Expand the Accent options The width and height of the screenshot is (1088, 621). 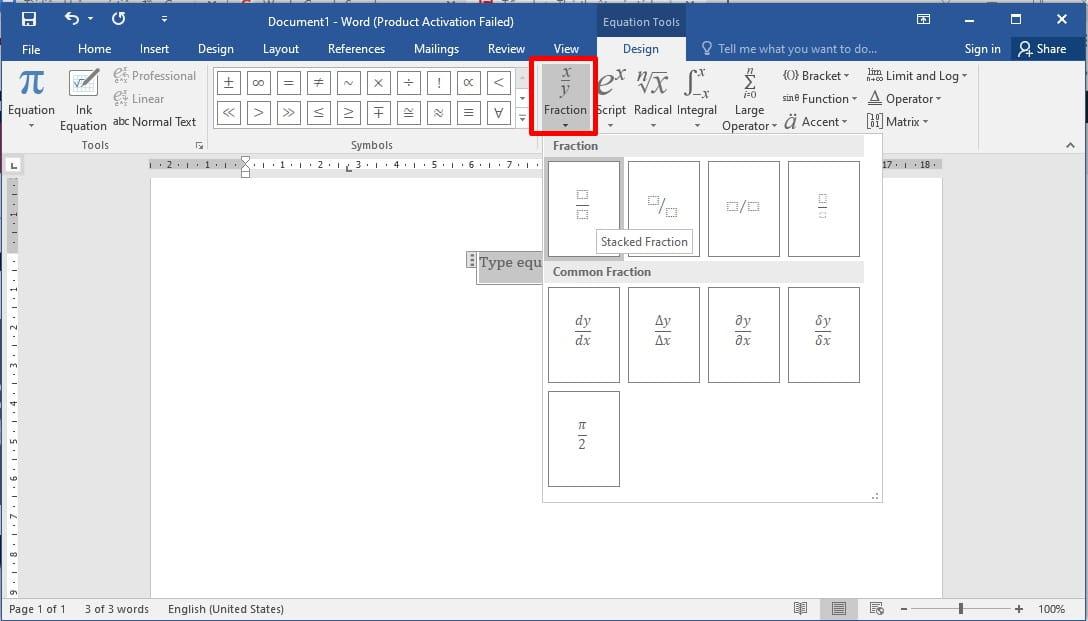[x=820, y=121]
